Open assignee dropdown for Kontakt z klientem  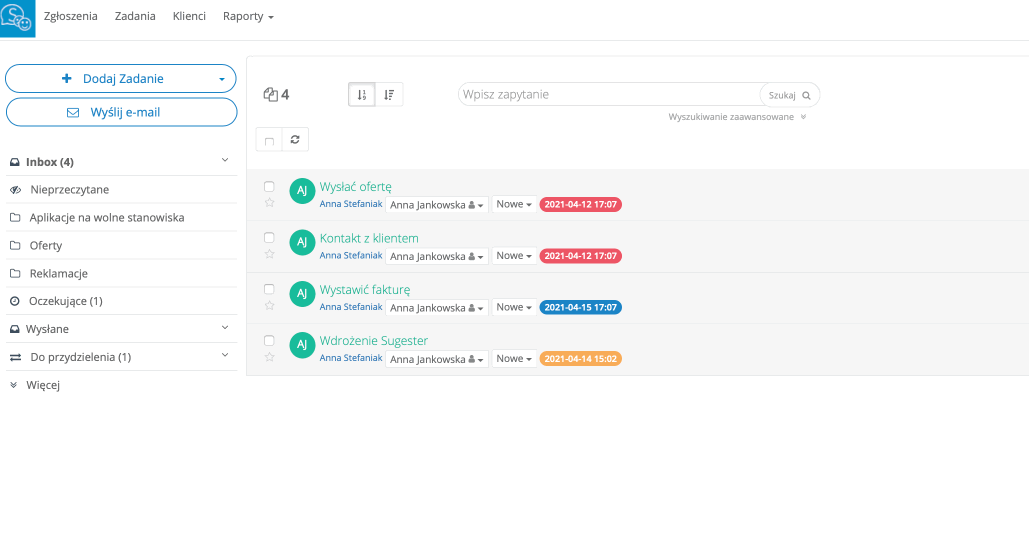pyautogui.click(x=436, y=256)
